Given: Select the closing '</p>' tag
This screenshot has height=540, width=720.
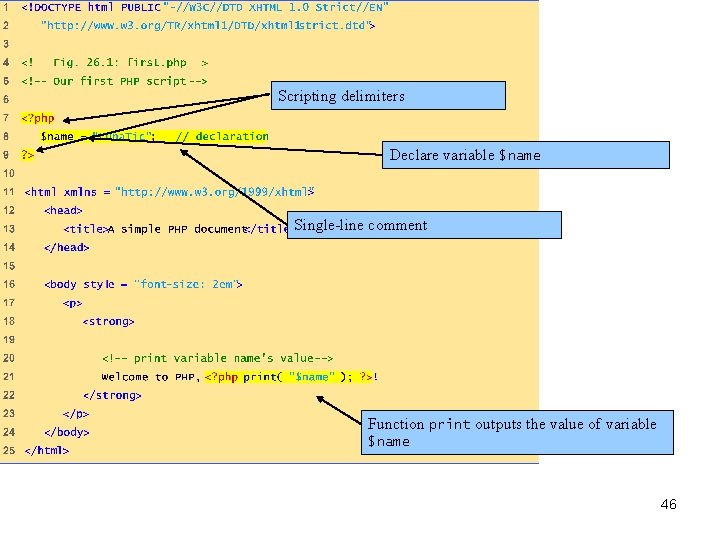Looking at the screenshot, I should pos(76,414).
